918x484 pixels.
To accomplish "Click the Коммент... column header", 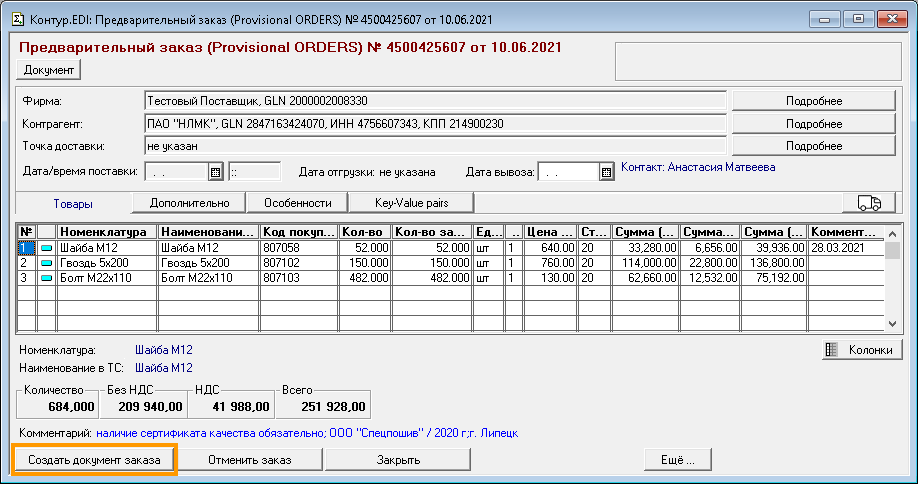I will (x=845, y=232).
